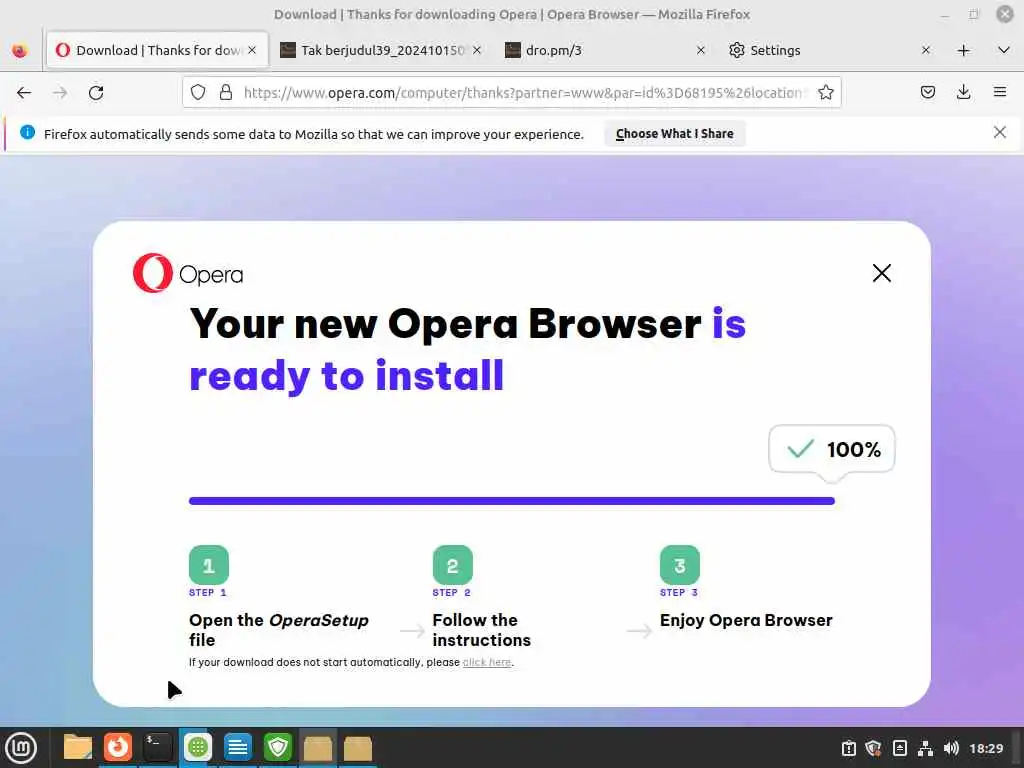Open Firefox downloads panel
Viewport: 1024px width, 768px height.
point(963,93)
